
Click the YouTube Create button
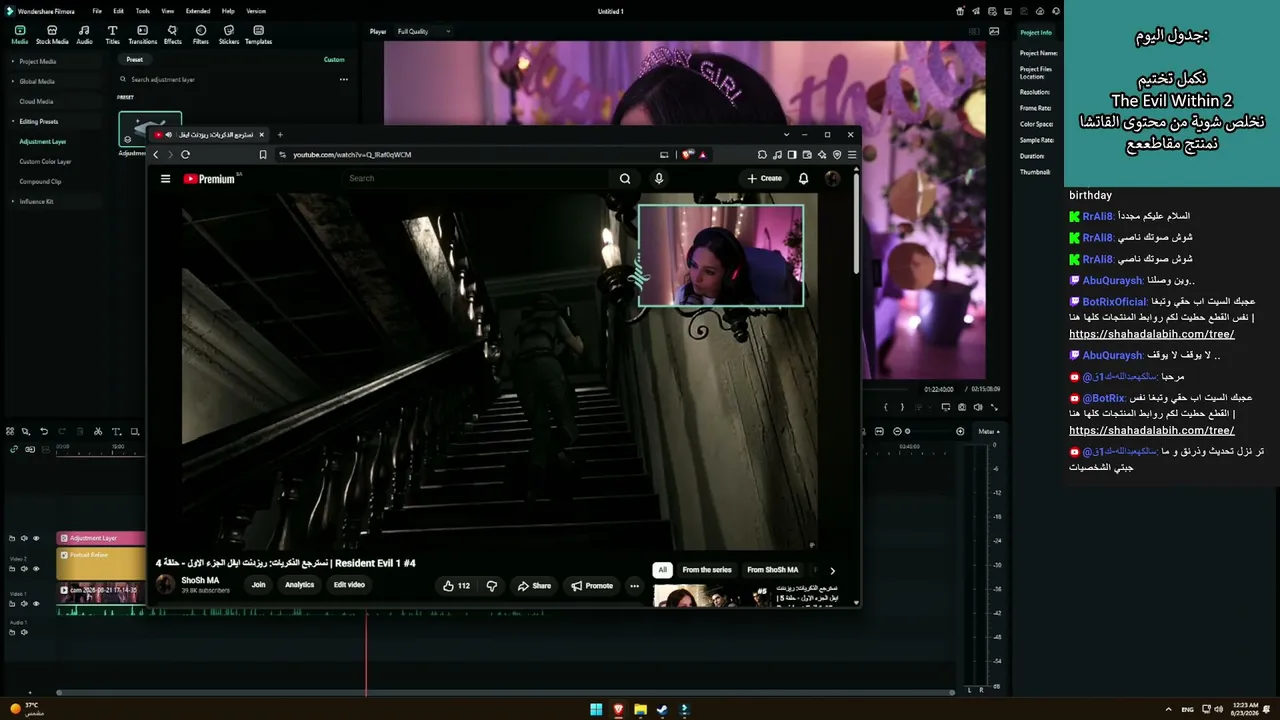tap(765, 179)
